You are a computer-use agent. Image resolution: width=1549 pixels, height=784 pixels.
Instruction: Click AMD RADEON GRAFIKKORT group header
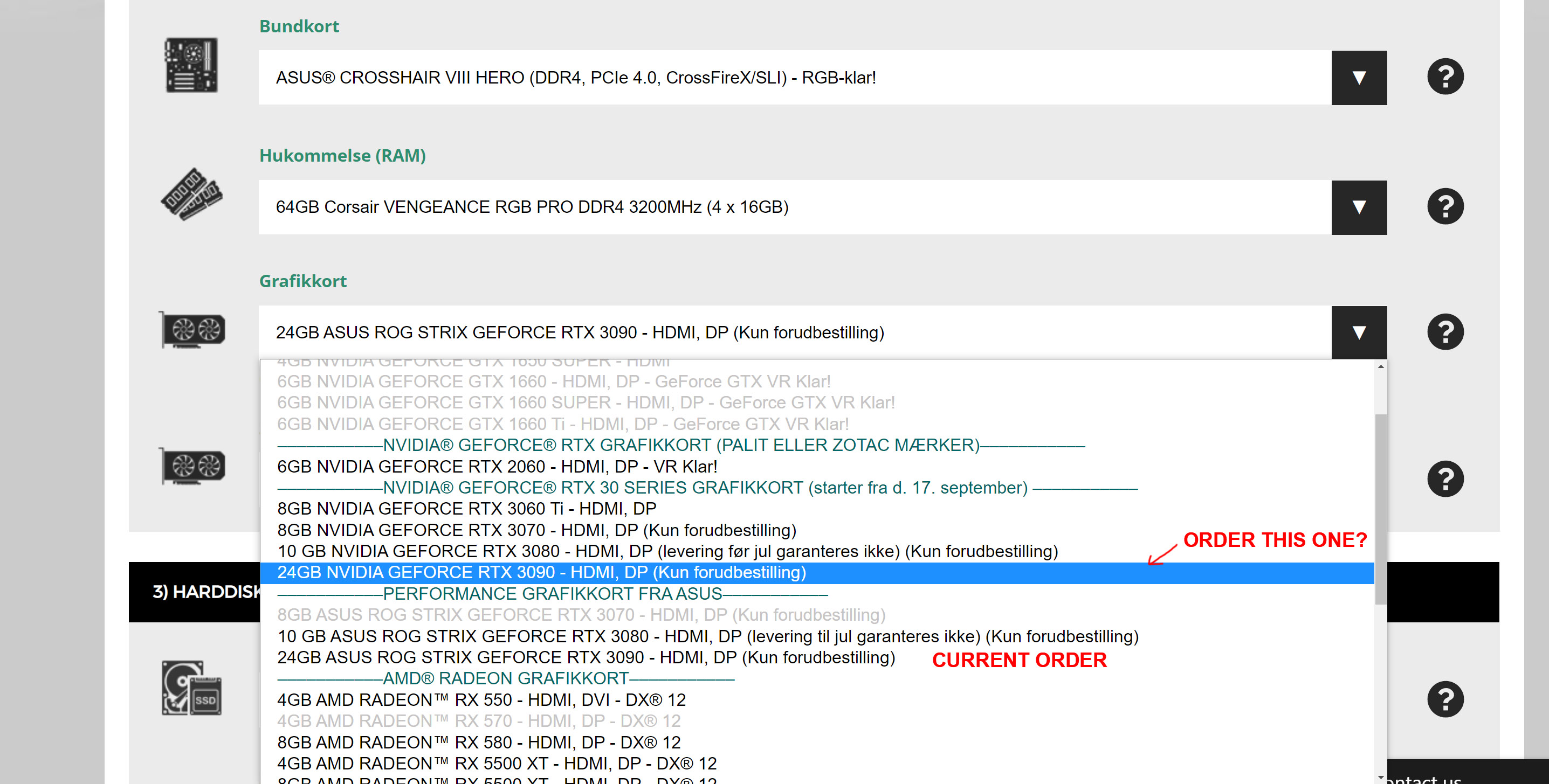pyautogui.click(x=817, y=678)
